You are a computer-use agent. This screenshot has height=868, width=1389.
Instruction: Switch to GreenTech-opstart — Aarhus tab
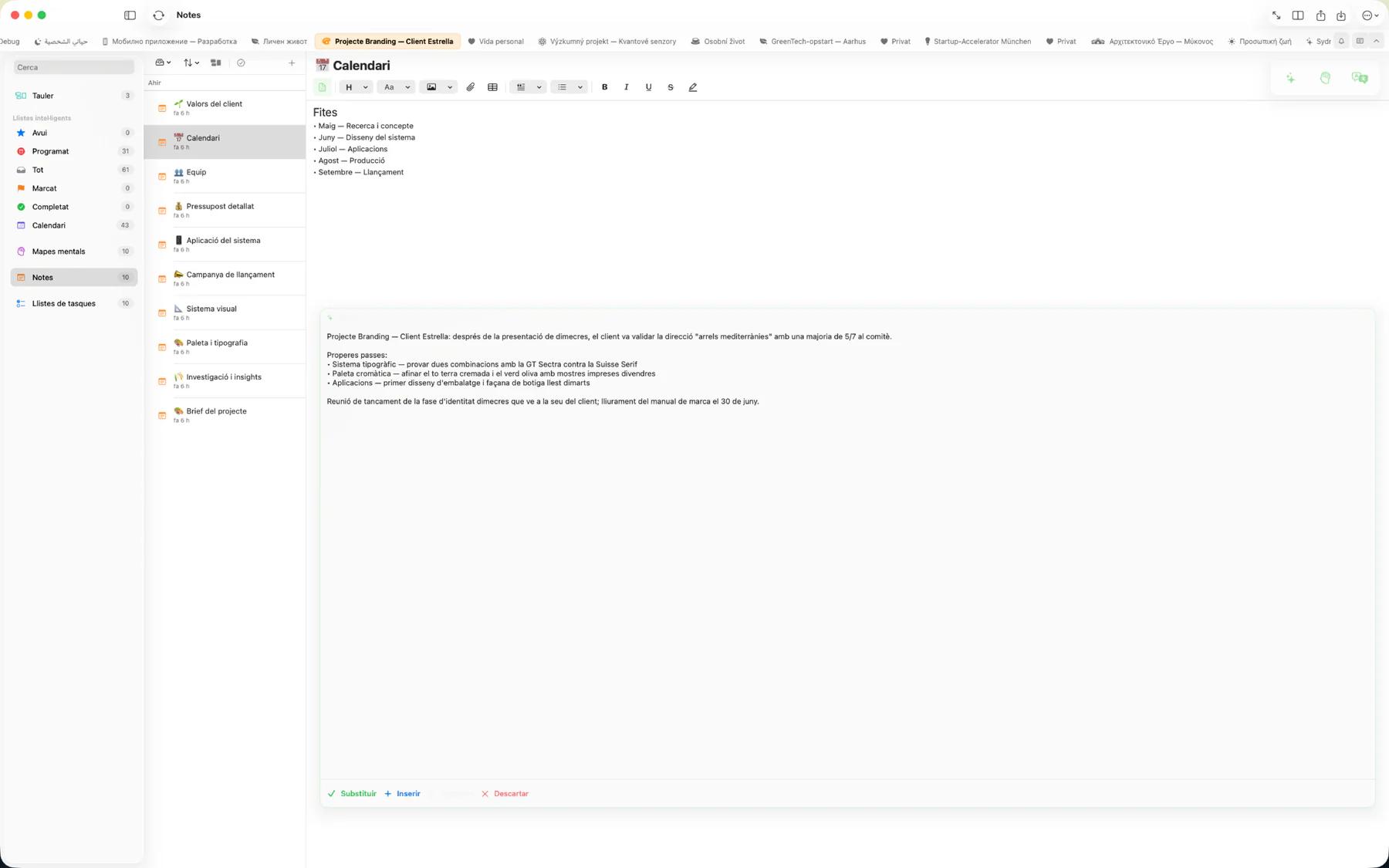click(812, 42)
